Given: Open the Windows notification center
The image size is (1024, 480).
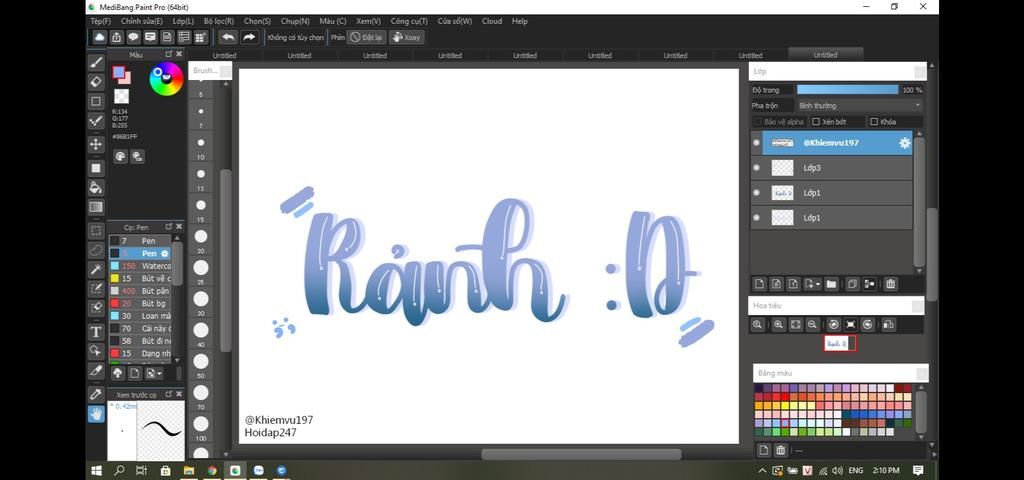Looking at the screenshot, I should click(918, 470).
